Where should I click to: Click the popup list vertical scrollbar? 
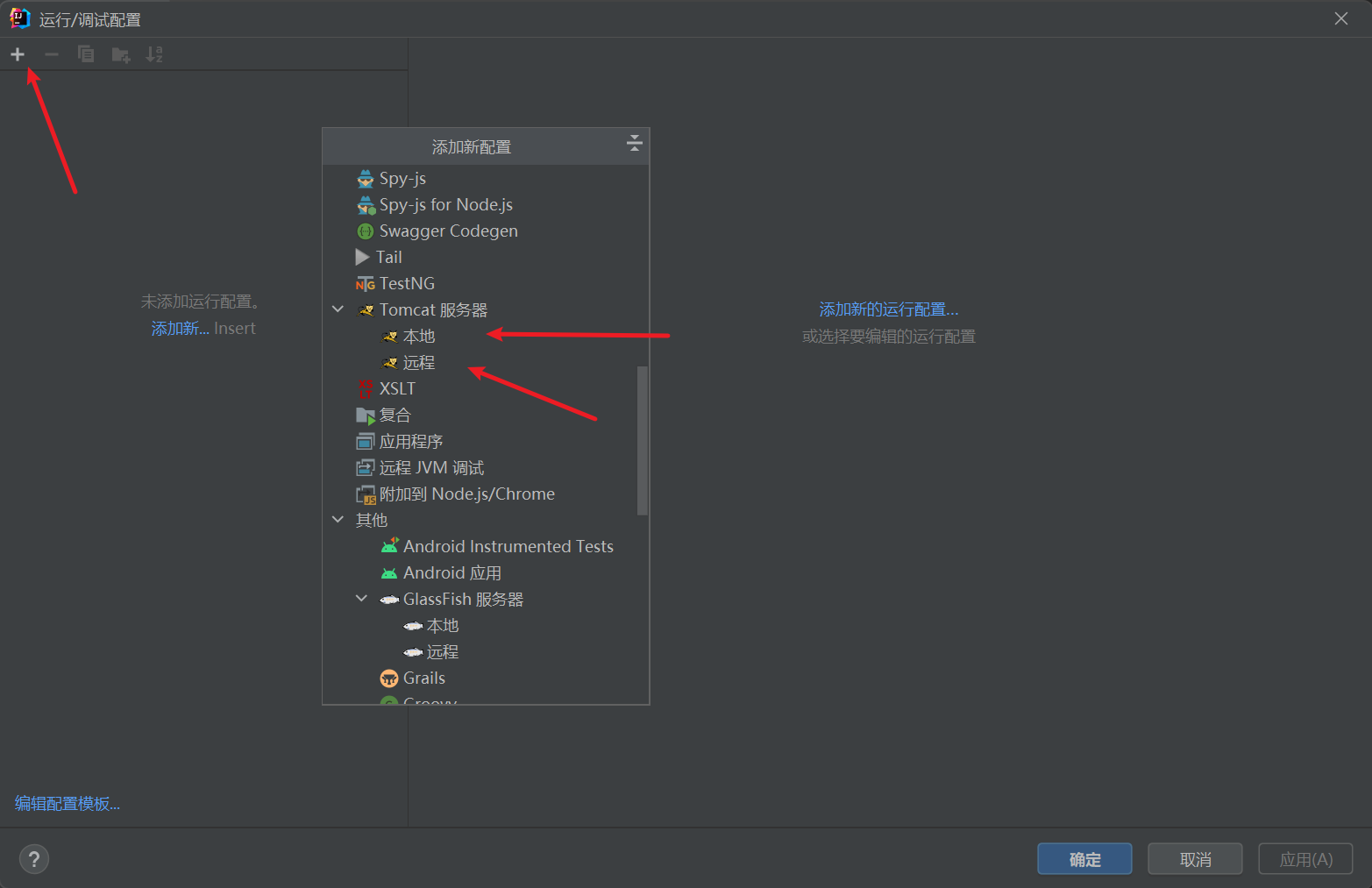pos(642,440)
